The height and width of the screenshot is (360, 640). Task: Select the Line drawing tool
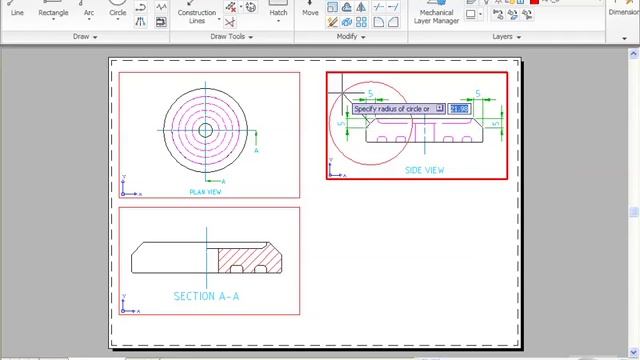point(17,8)
